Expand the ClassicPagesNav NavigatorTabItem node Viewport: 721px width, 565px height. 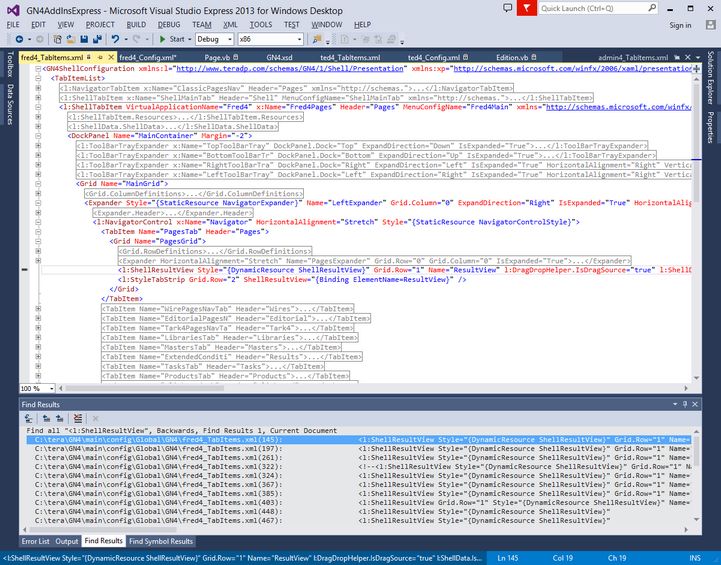(38, 88)
